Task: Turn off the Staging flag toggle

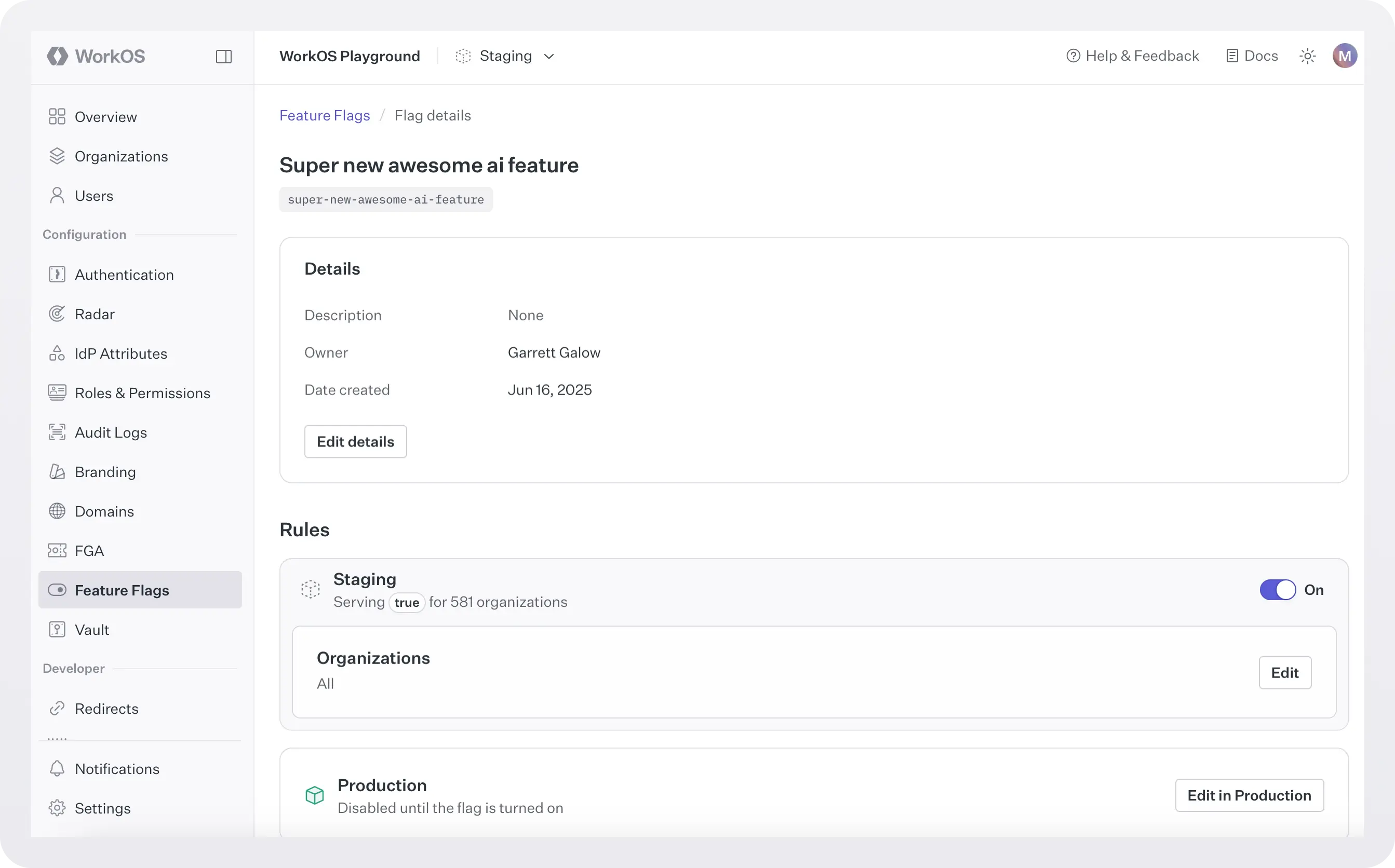Action: click(x=1278, y=590)
